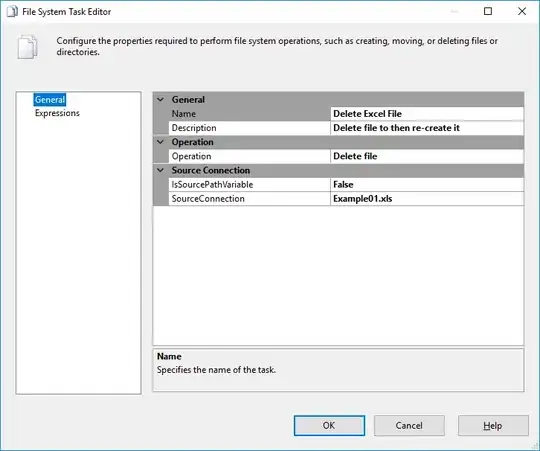This screenshot has width=540, height=451.
Task: Open Help for the task editor
Action: pyautogui.click(x=493, y=426)
